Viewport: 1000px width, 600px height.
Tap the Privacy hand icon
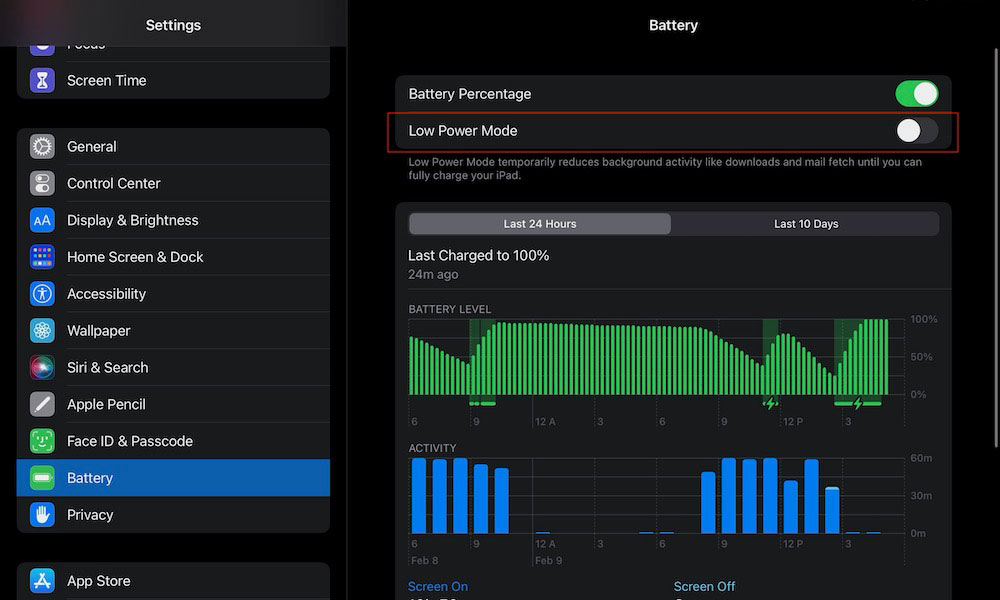click(42, 515)
